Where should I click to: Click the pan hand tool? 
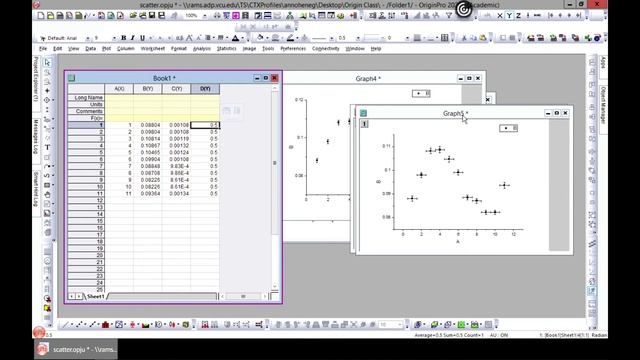(47, 195)
